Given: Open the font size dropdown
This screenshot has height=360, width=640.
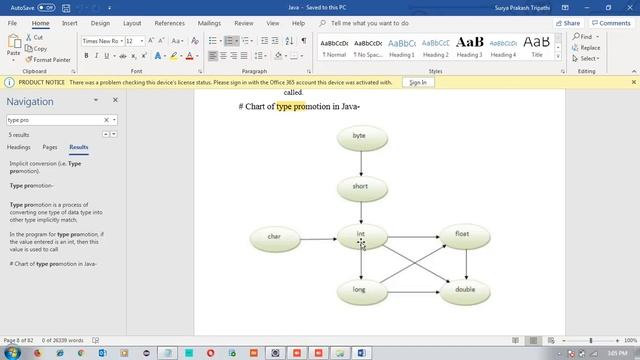Looking at the screenshot, I should (x=142, y=41).
